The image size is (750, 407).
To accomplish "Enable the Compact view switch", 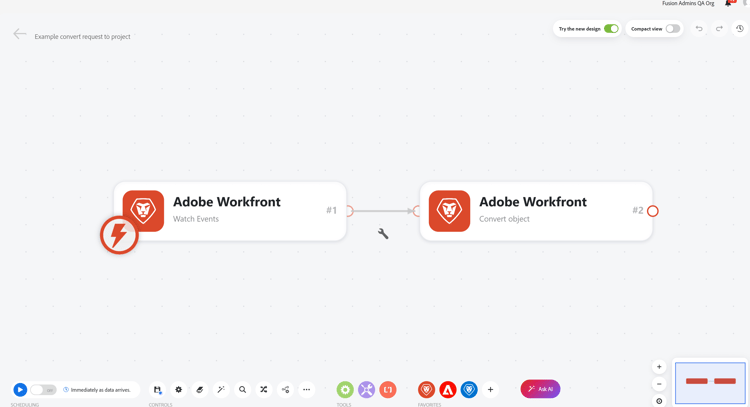I will pos(673,29).
